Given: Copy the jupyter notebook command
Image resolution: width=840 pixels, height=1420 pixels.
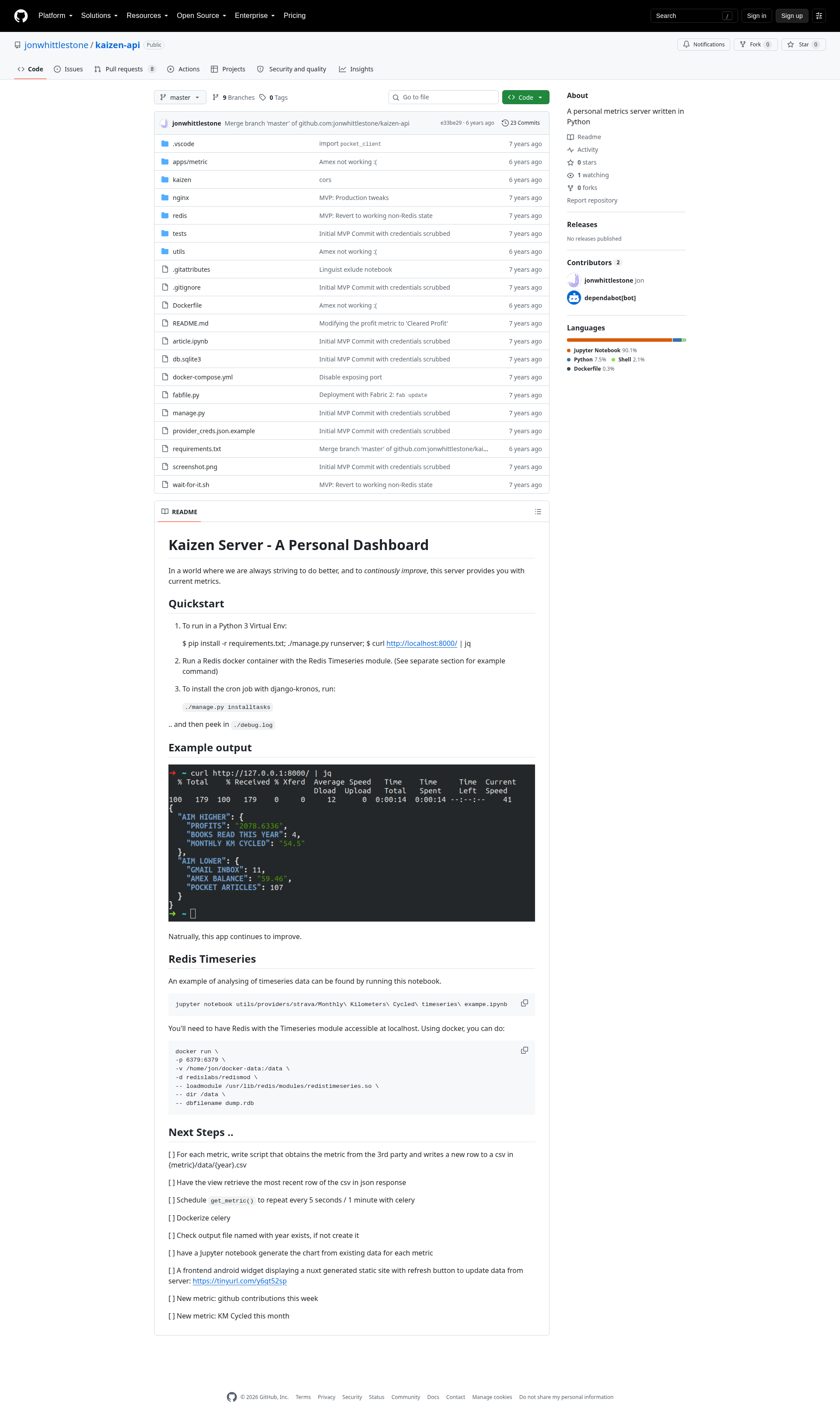Looking at the screenshot, I should (524, 1003).
